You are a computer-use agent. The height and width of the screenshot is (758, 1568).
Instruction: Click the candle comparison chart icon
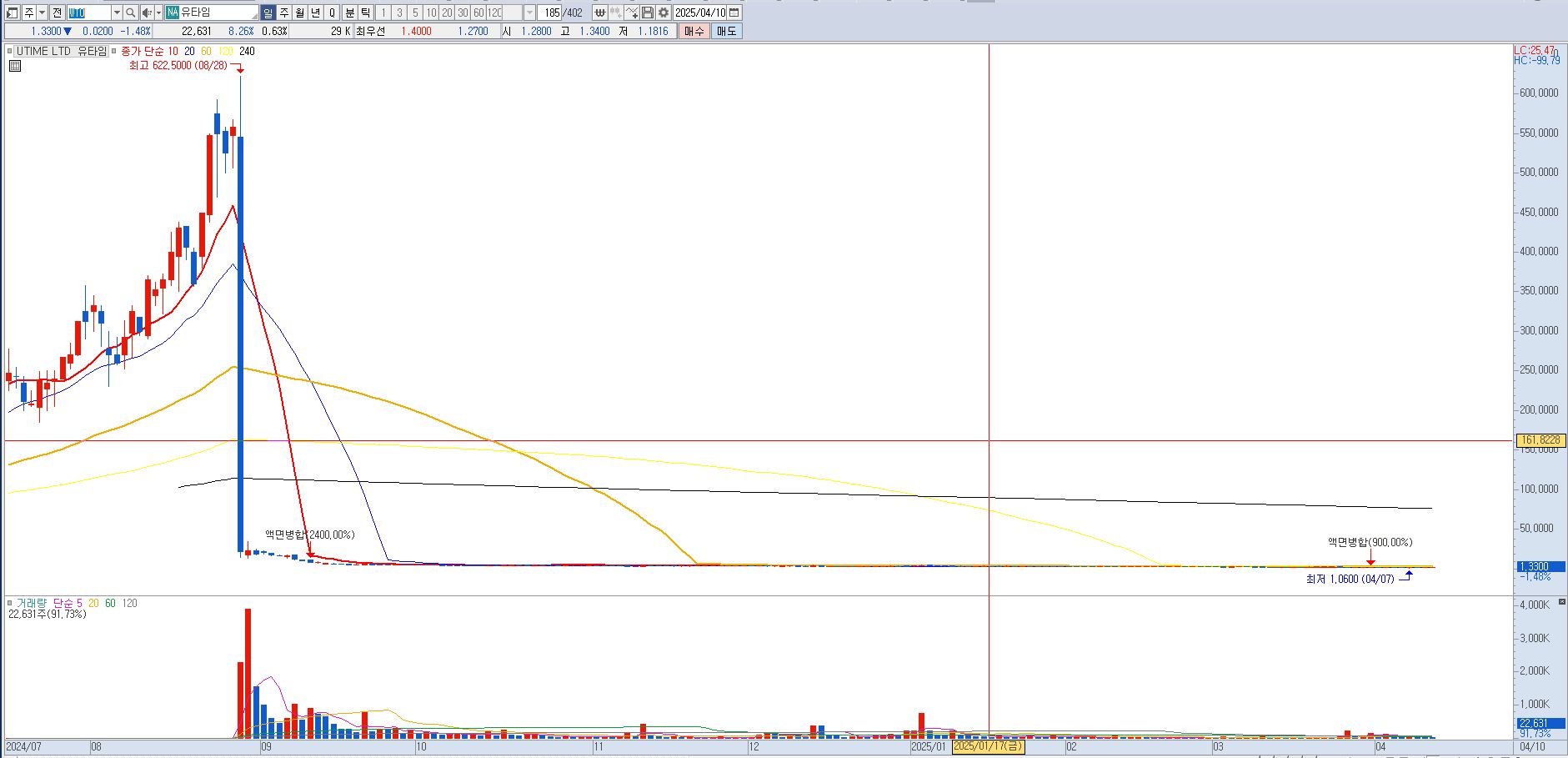615,13
